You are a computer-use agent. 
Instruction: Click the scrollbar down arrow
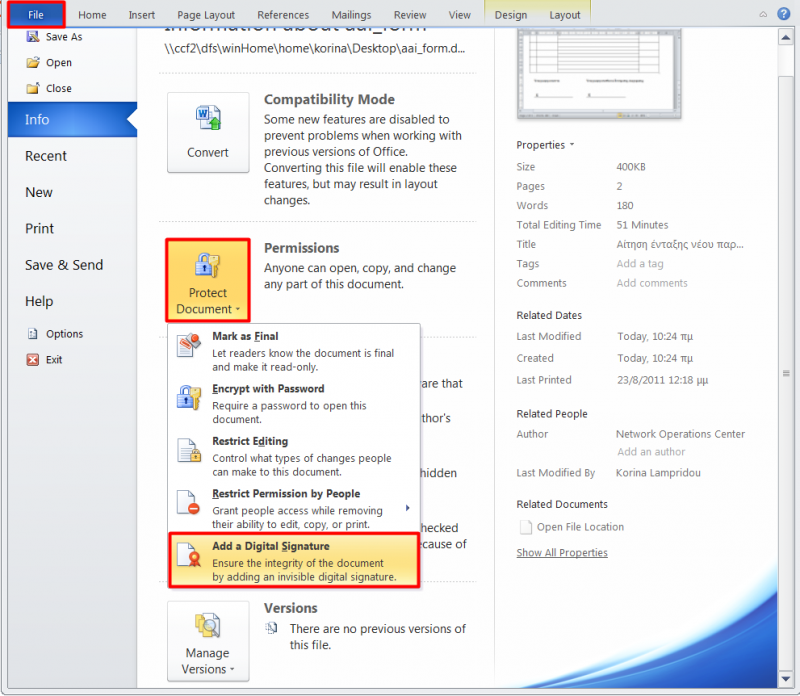click(786, 679)
